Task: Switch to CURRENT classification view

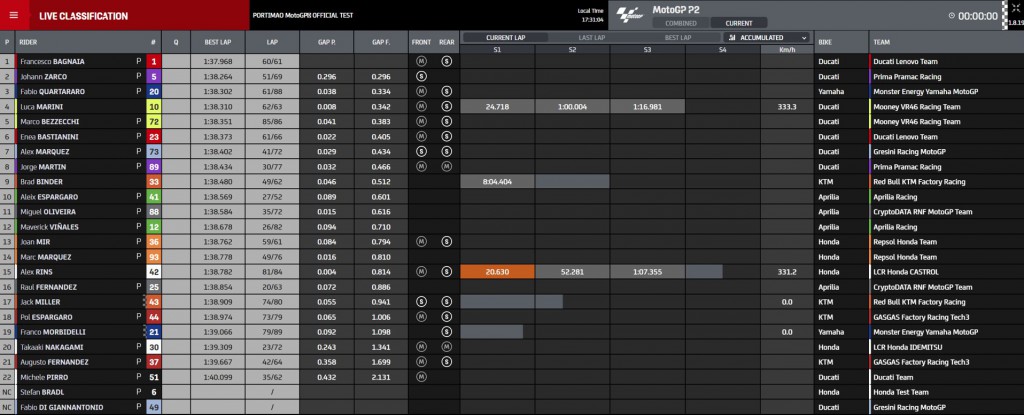Action: [x=739, y=24]
